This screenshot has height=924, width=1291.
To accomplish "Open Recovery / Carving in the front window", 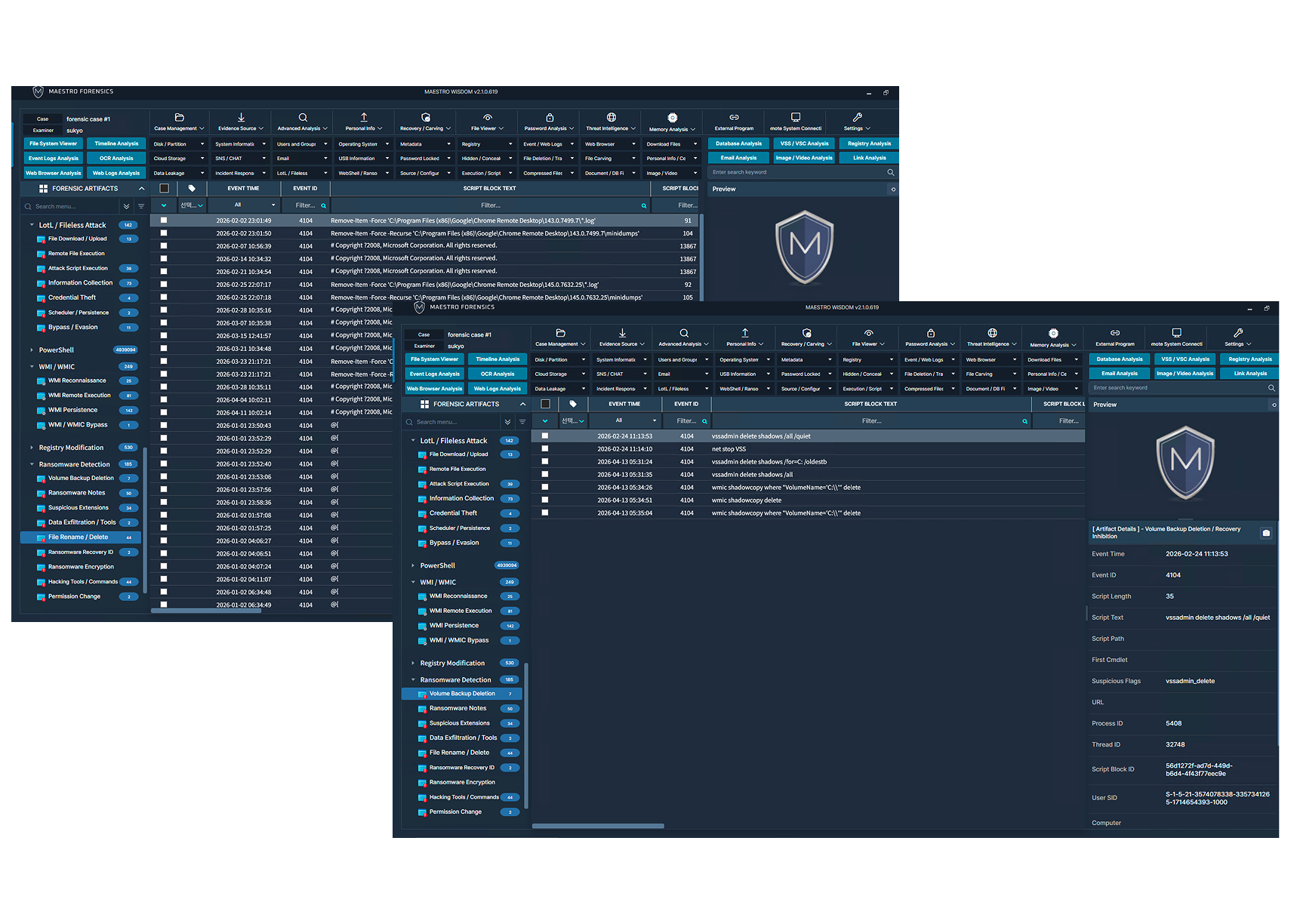I will 806,337.
